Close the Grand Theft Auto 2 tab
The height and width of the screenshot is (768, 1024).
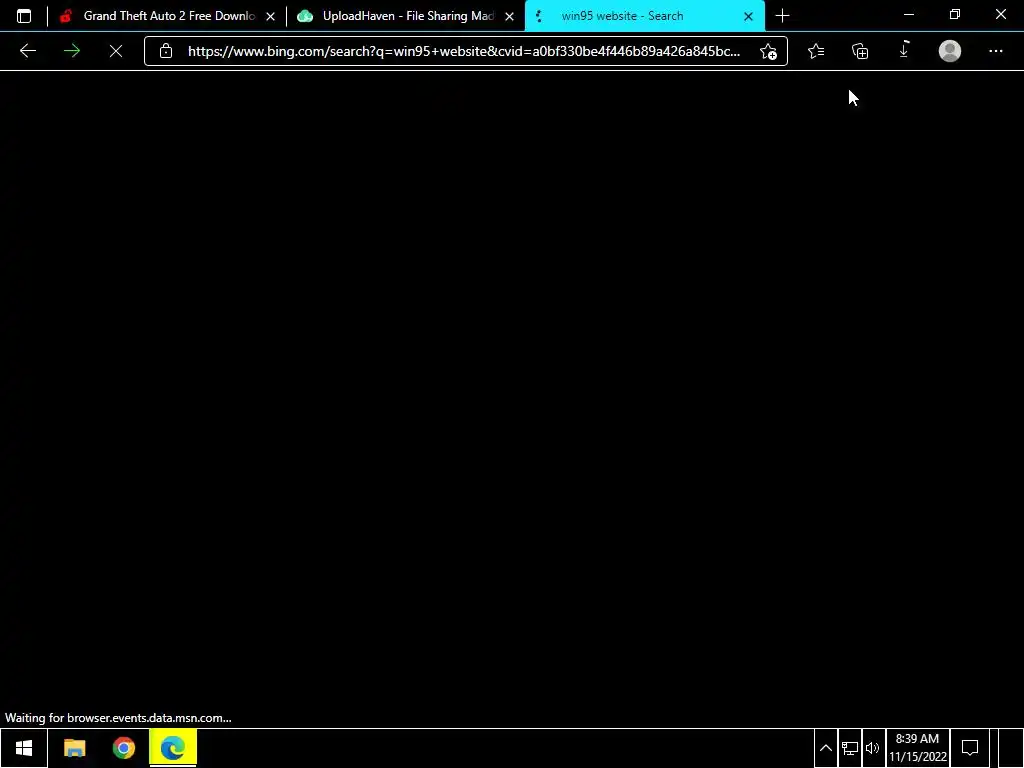(x=270, y=16)
